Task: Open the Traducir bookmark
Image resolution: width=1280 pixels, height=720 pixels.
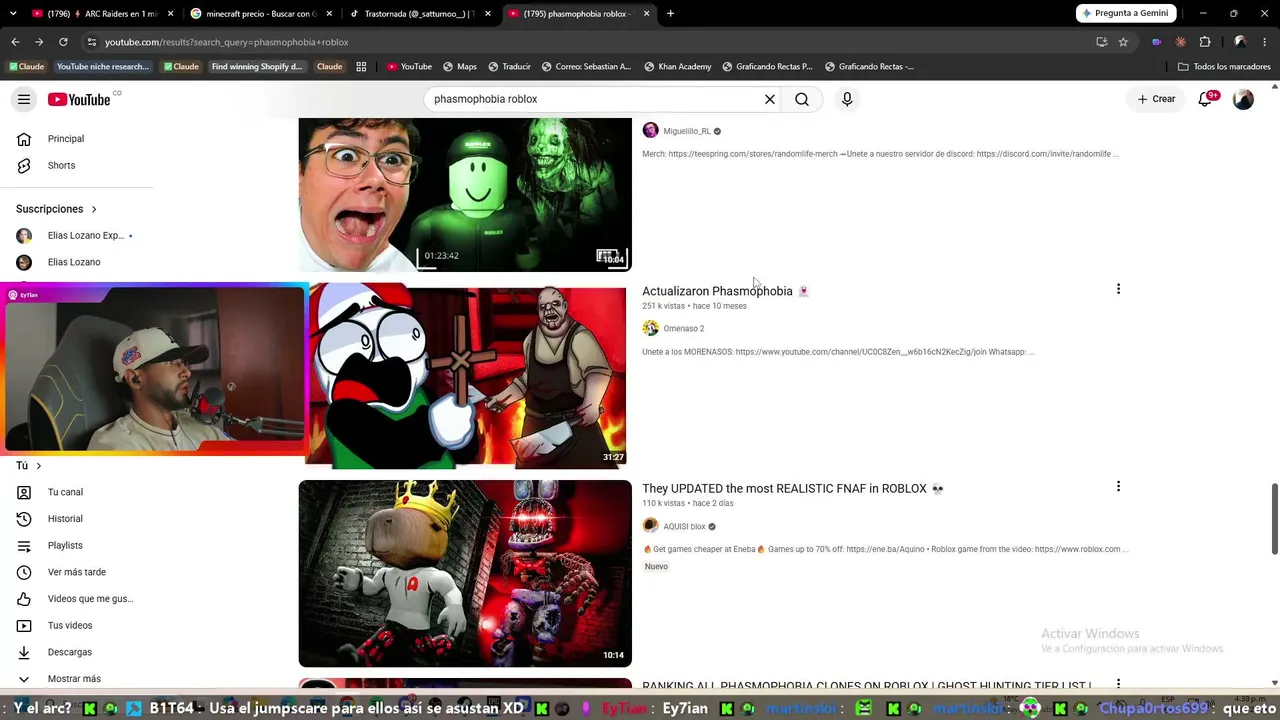Action: 509,67
